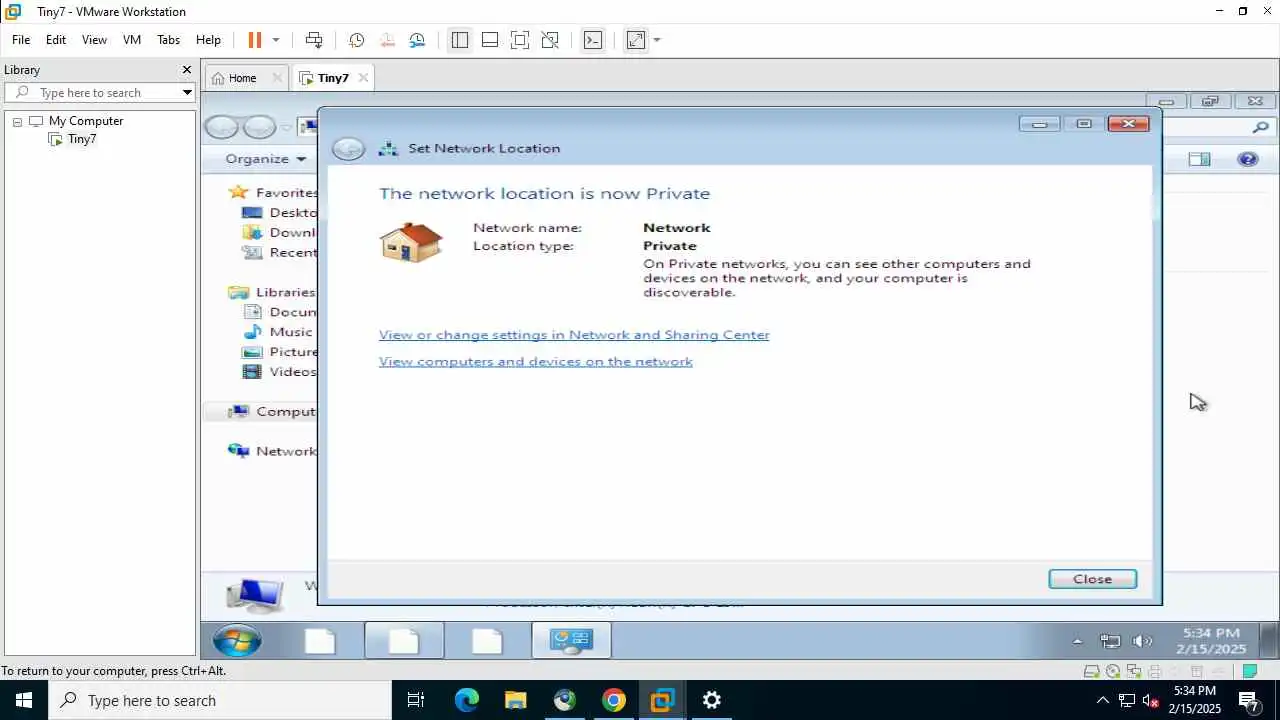Open the Snapshot Manager toolbar icon

tap(417, 40)
